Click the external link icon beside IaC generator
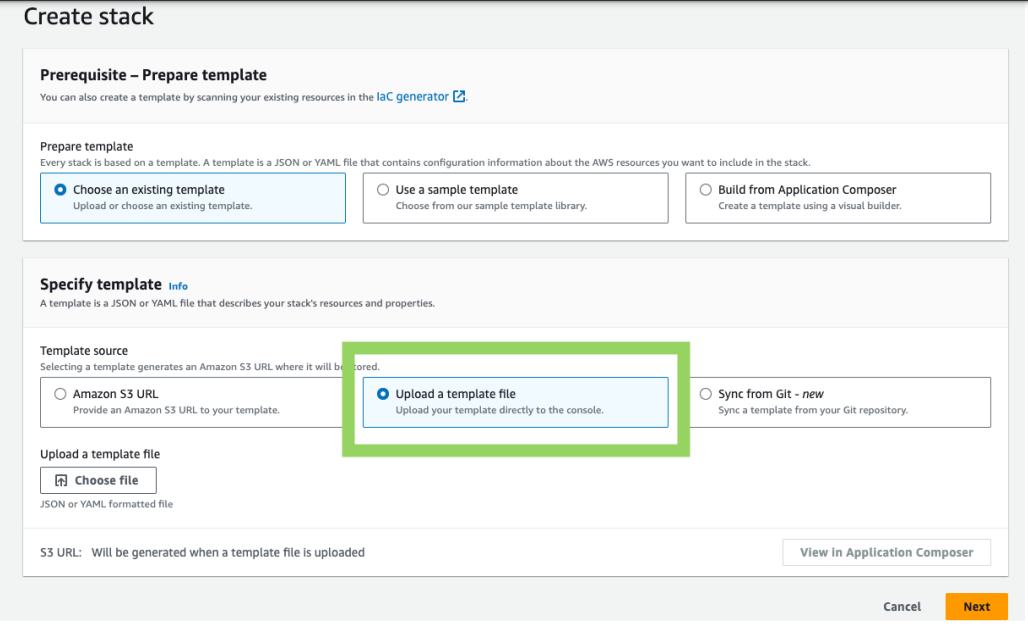The height and width of the screenshot is (633, 1028). point(460,96)
